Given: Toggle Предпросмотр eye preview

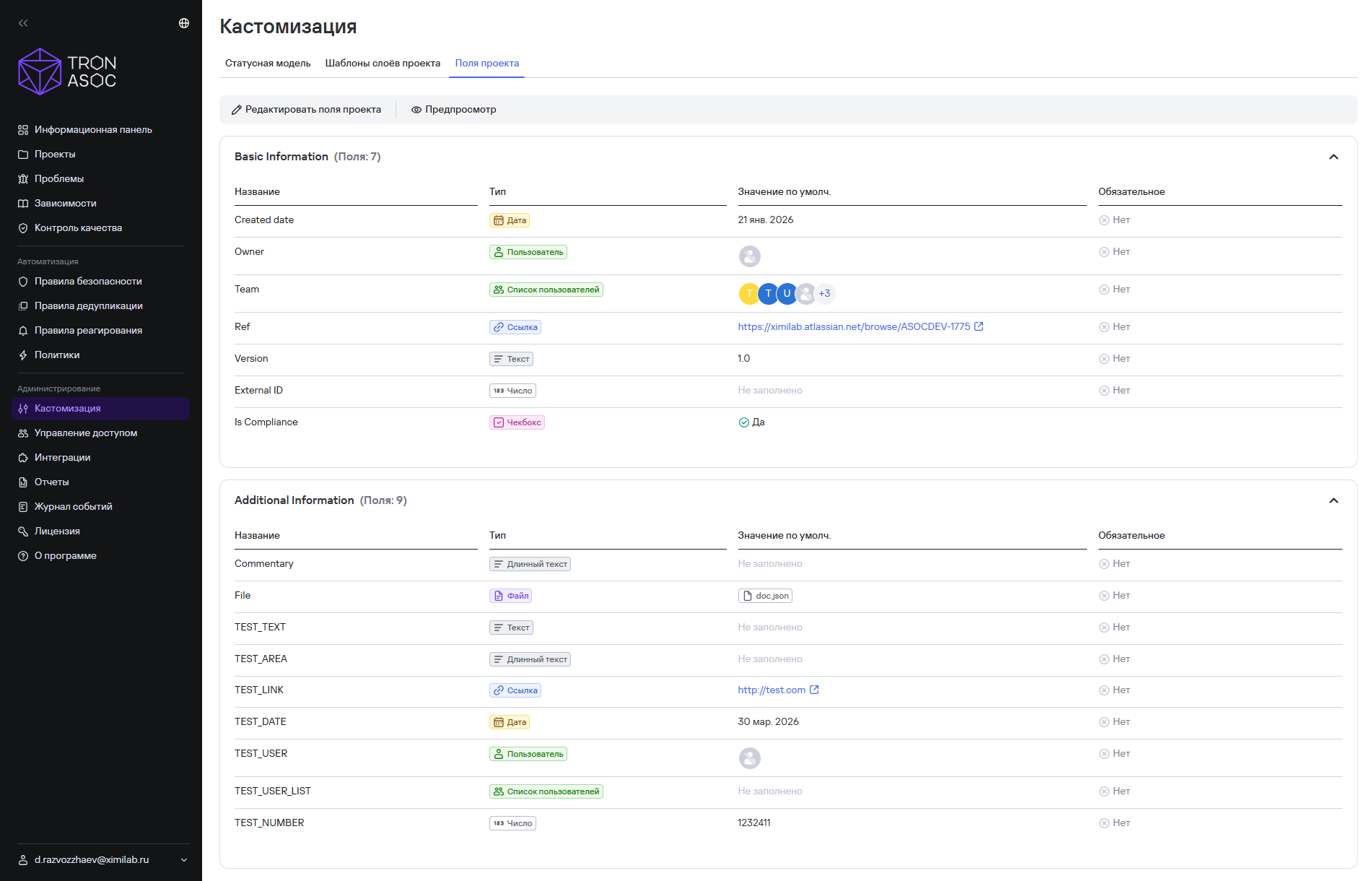Looking at the screenshot, I should (453, 110).
